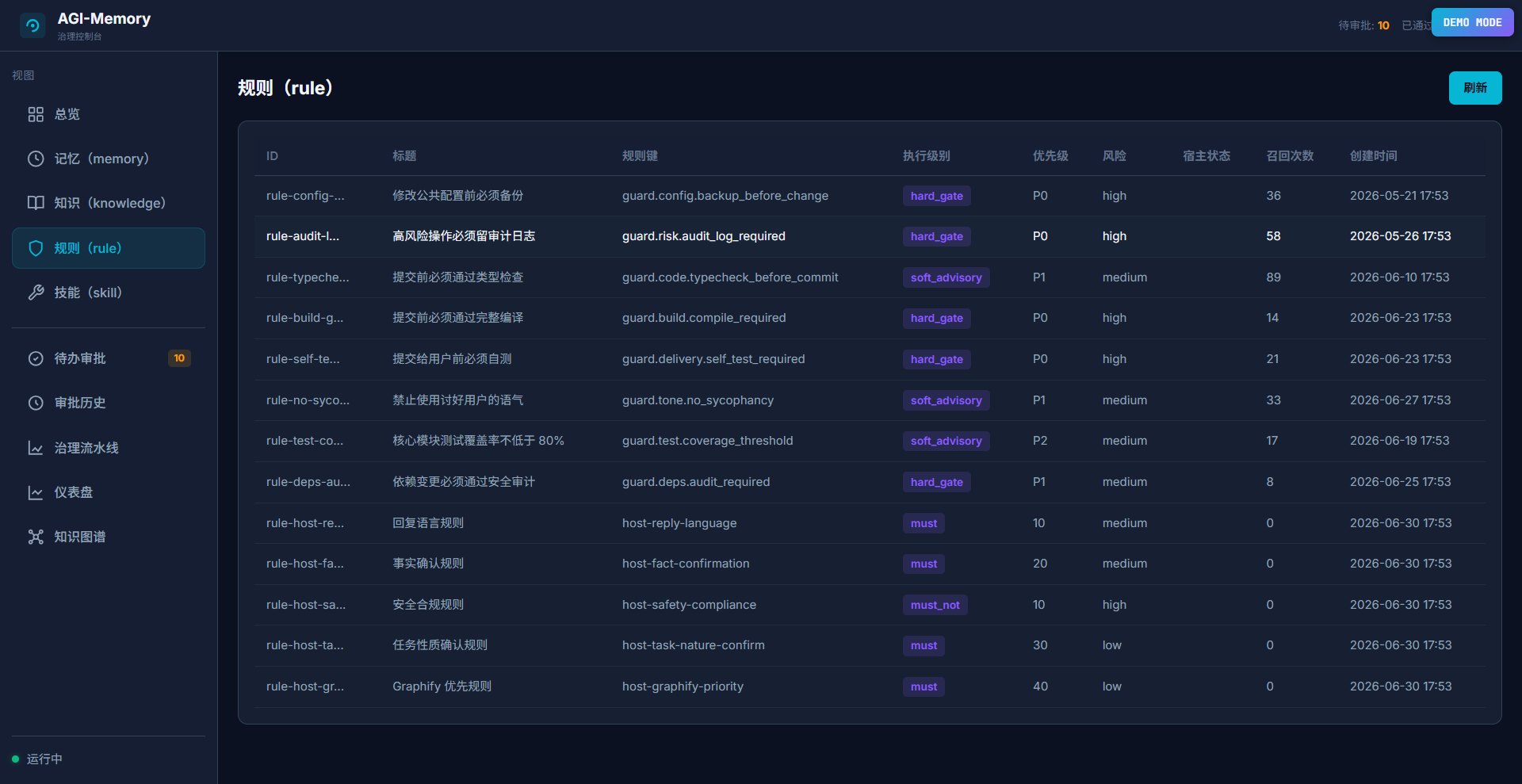Click the 优先级 column header
Viewport: 1522px width, 784px height.
(x=1050, y=156)
